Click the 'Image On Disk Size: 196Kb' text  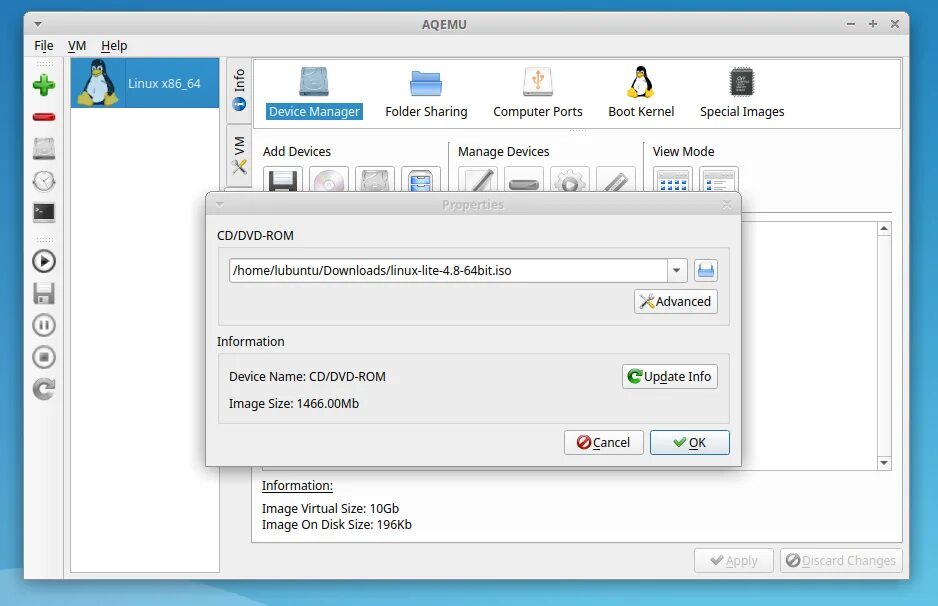[x=337, y=525]
